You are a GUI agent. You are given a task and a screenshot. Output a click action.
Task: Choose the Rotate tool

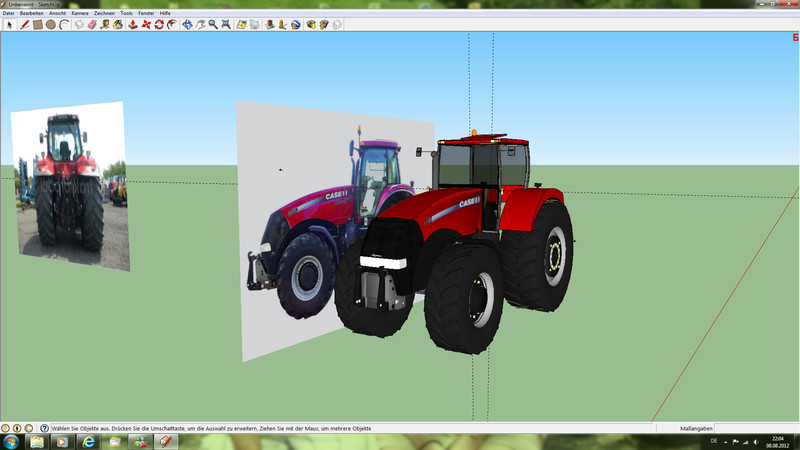coord(159,24)
